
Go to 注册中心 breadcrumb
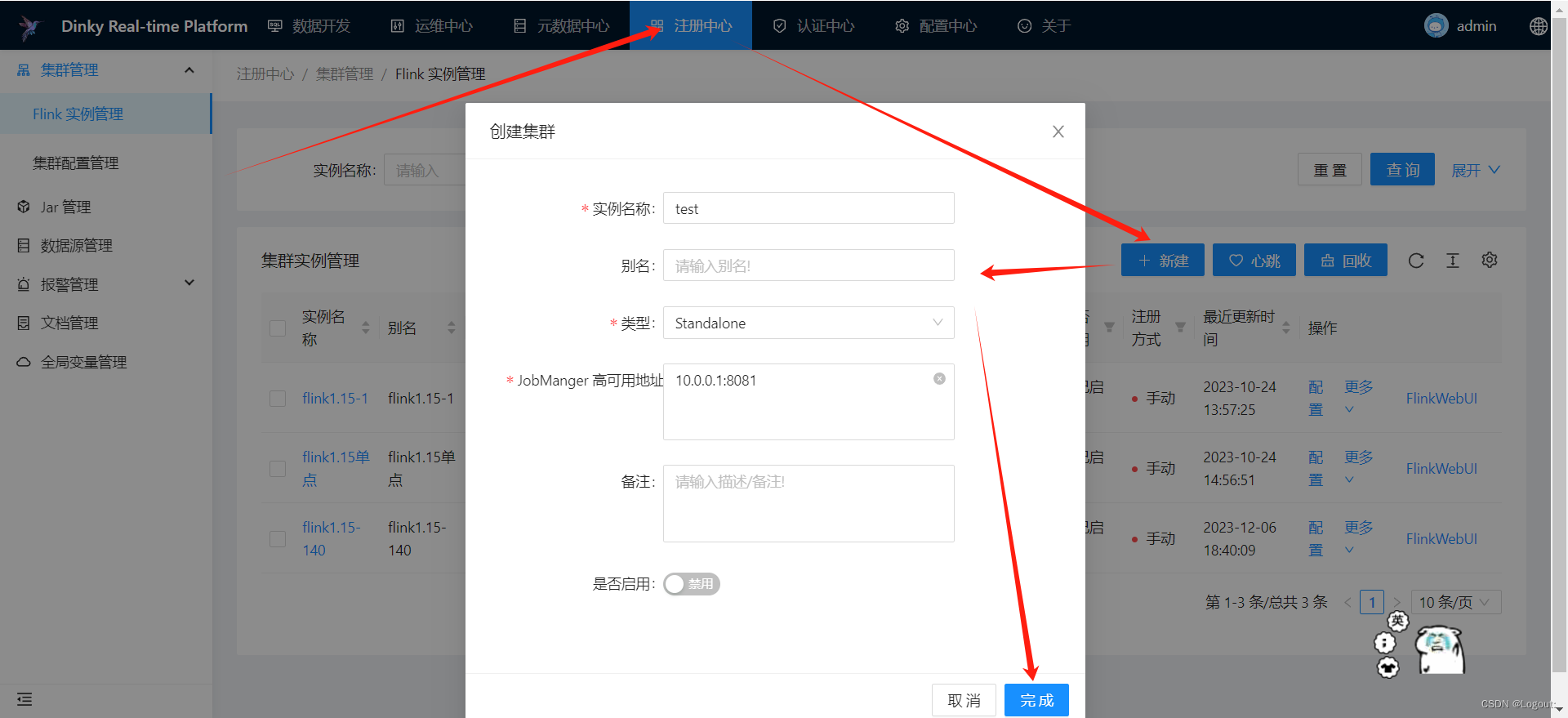pos(265,74)
